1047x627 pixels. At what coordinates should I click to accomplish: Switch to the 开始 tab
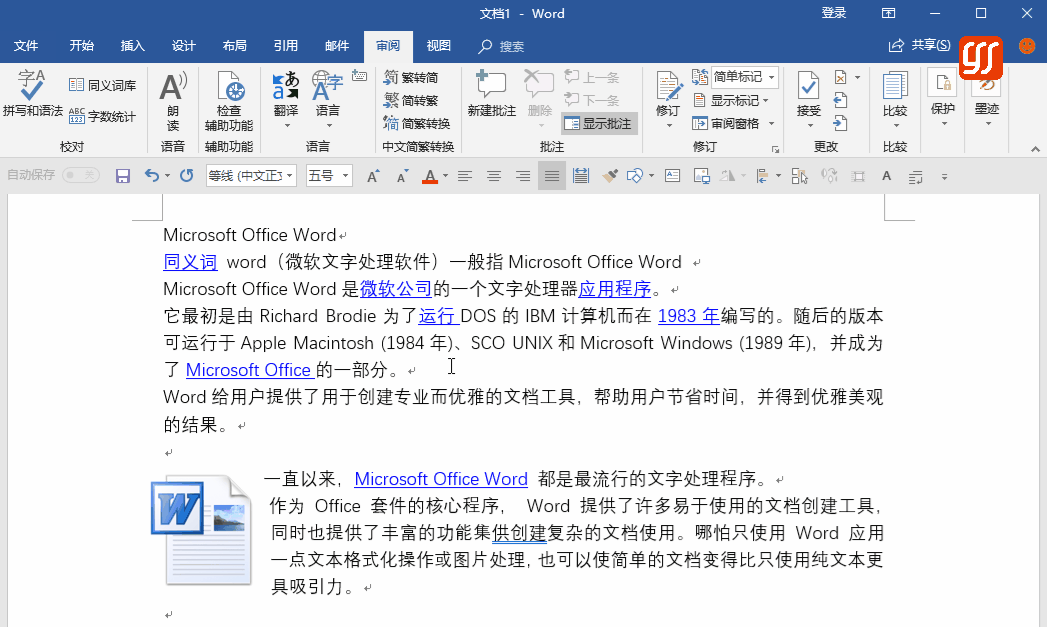tap(81, 45)
